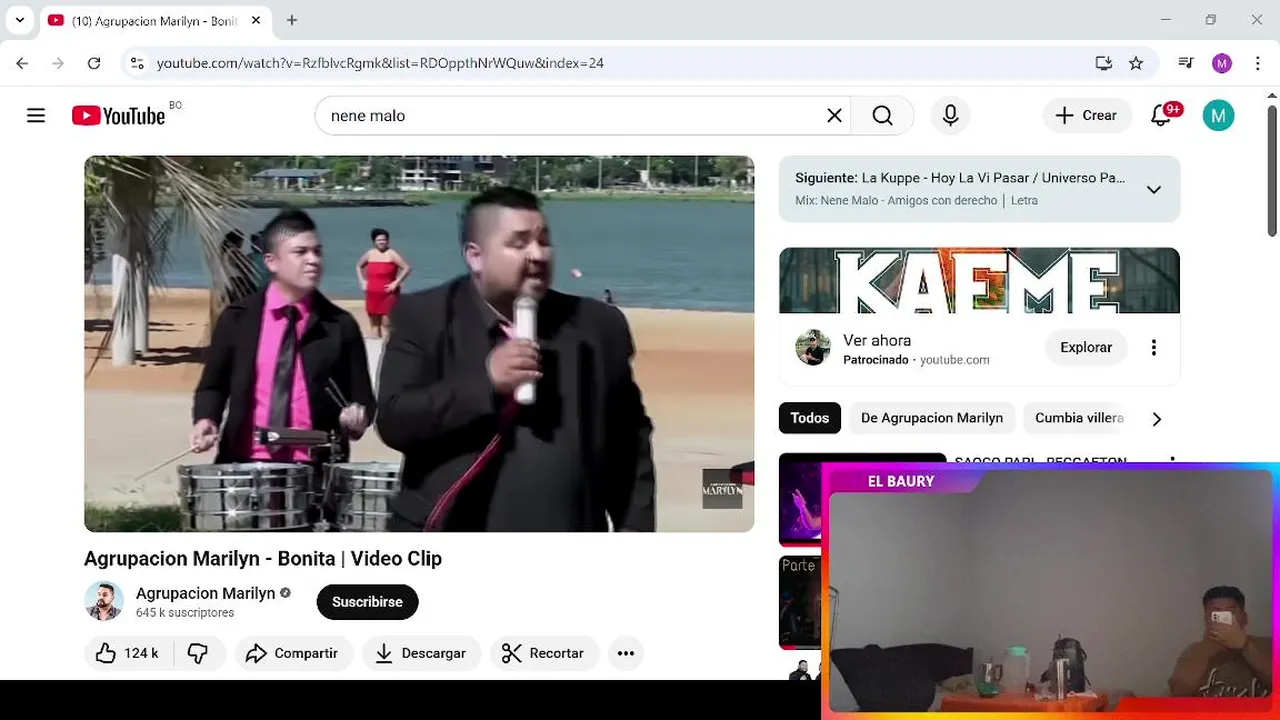Image resolution: width=1280 pixels, height=720 pixels.
Task: View site information icon in address bar
Action: tap(137, 63)
